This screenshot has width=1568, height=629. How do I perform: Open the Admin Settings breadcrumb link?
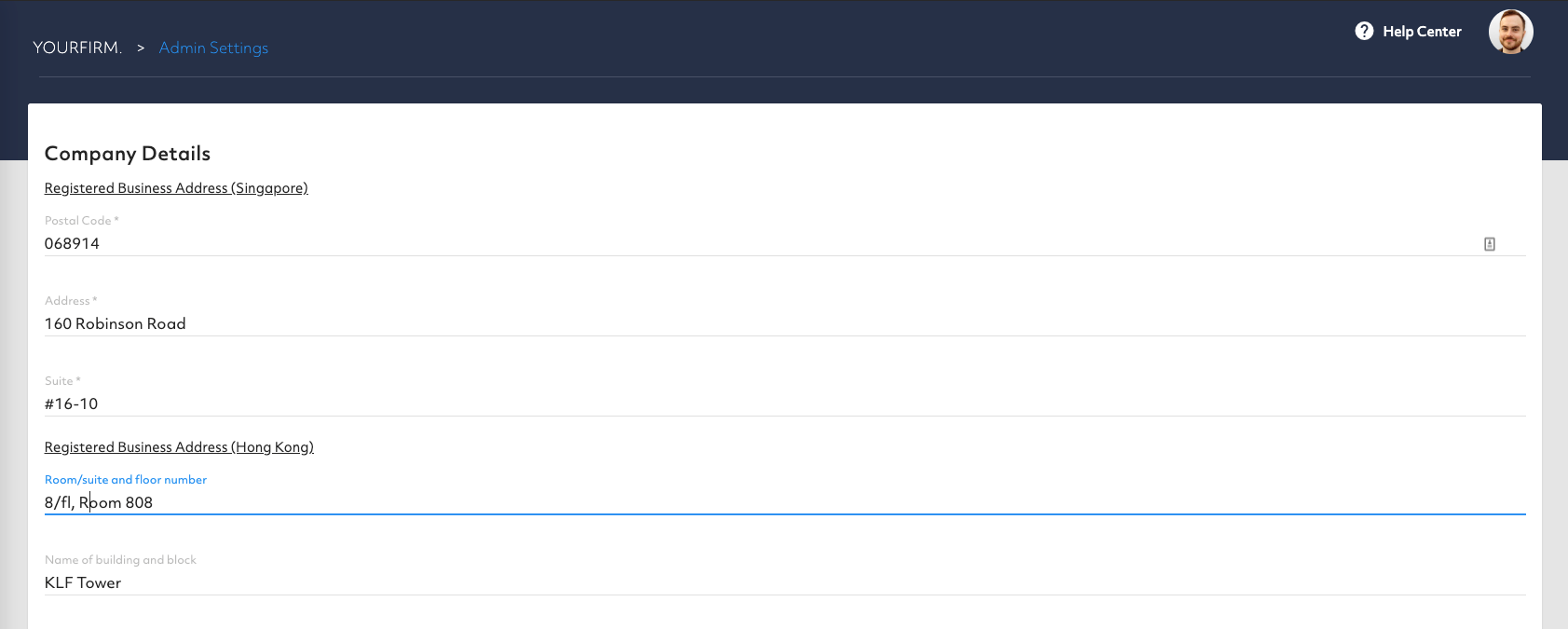point(213,48)
